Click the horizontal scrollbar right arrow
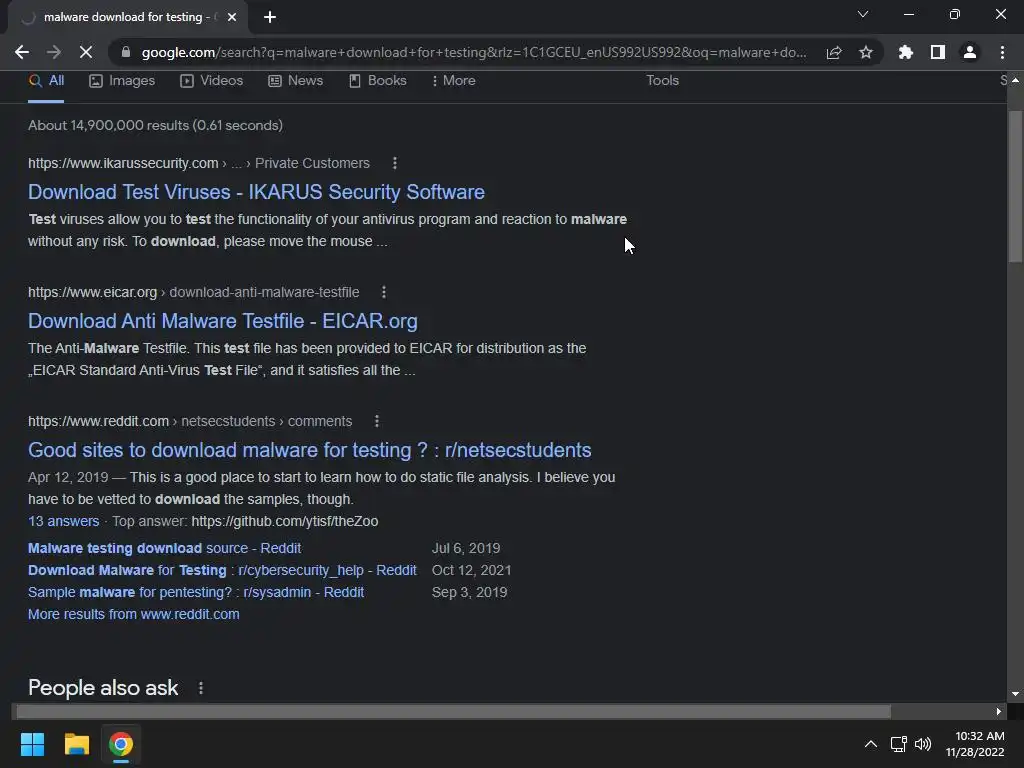 click(x=999, y=711)
